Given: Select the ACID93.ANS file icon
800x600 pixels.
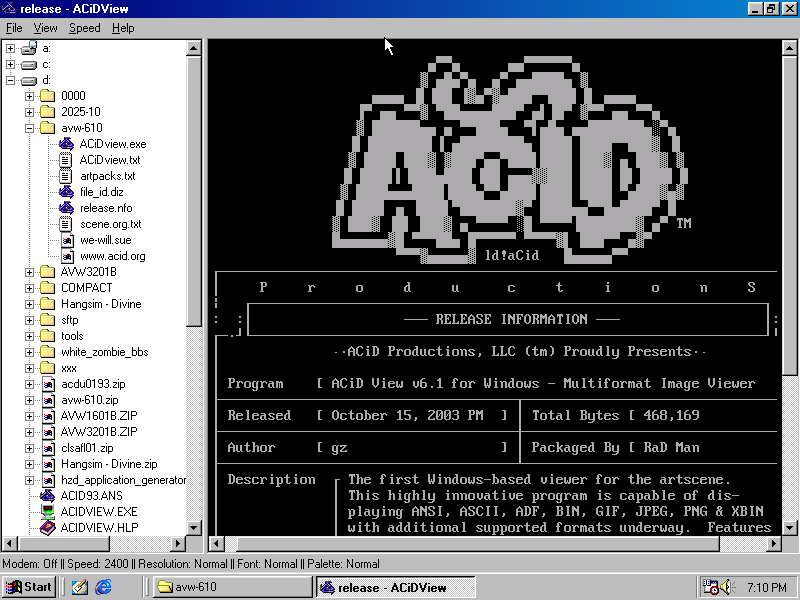Looking at the screenshot, I should [47, 496].
